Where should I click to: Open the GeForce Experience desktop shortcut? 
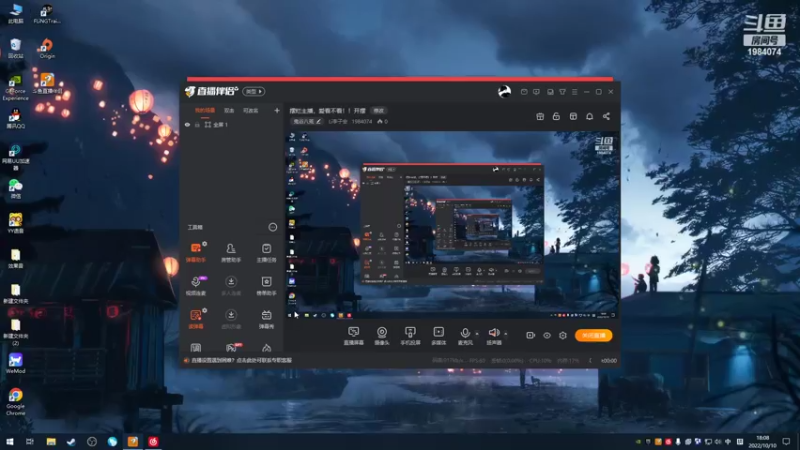point(15,87)
